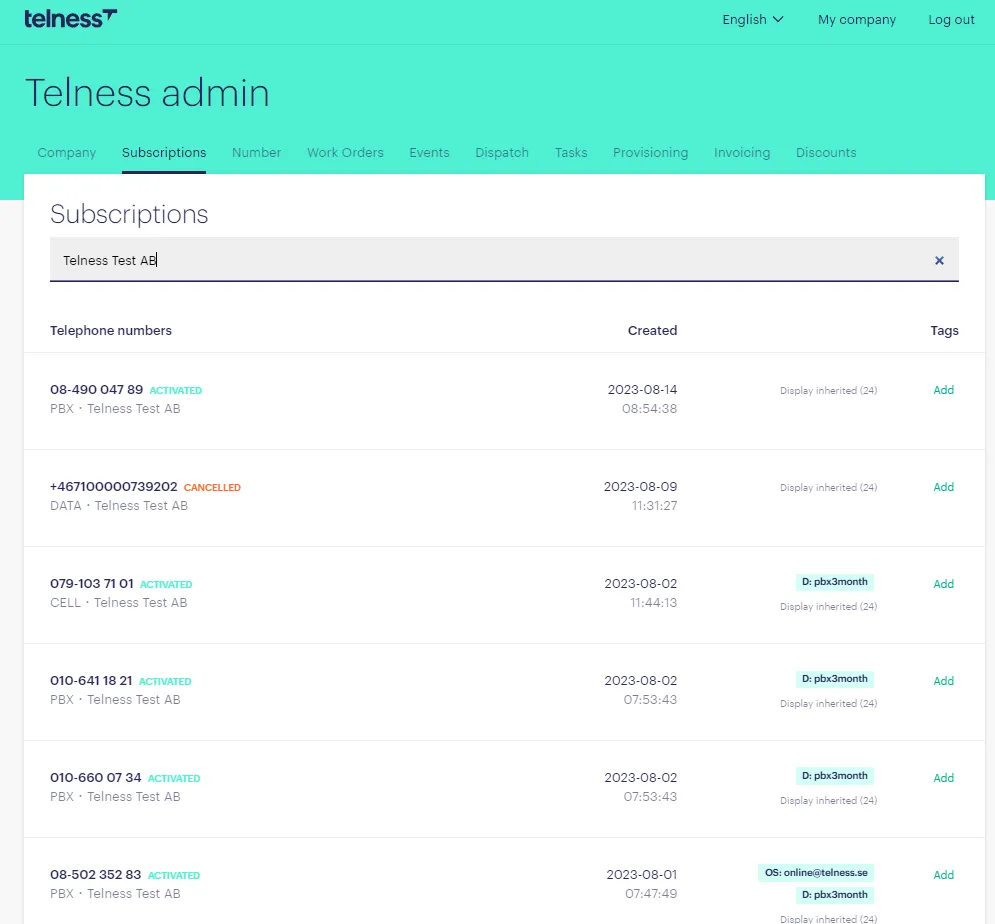Open the English language dropdown

pos(753,20)
